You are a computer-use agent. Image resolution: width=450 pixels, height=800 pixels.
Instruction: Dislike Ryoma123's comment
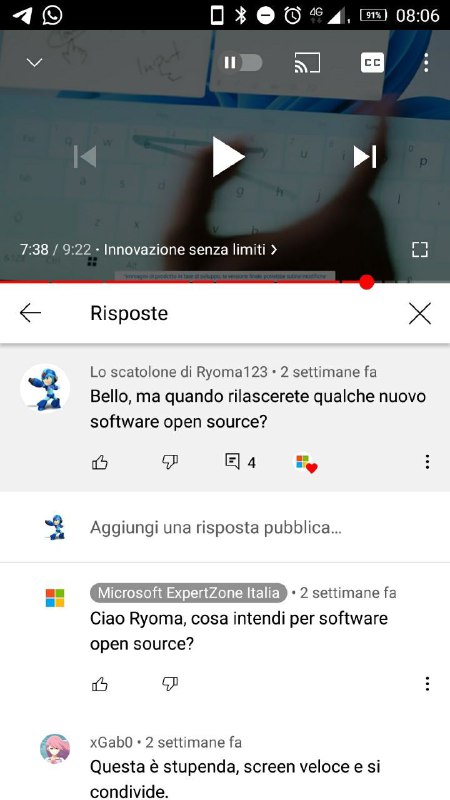[169, 462]
